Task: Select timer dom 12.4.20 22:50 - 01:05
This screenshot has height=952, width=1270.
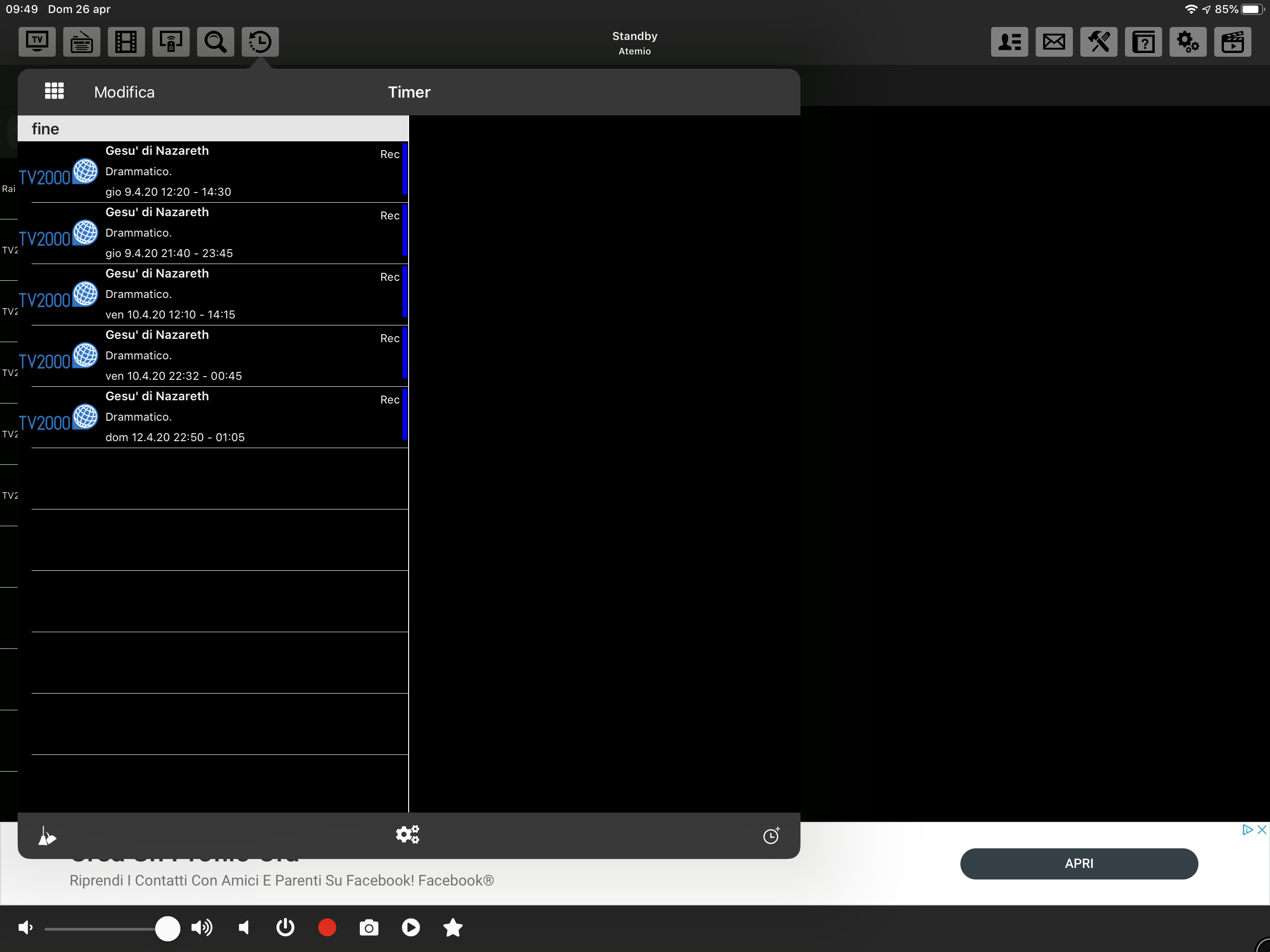Action: point(230,417)
